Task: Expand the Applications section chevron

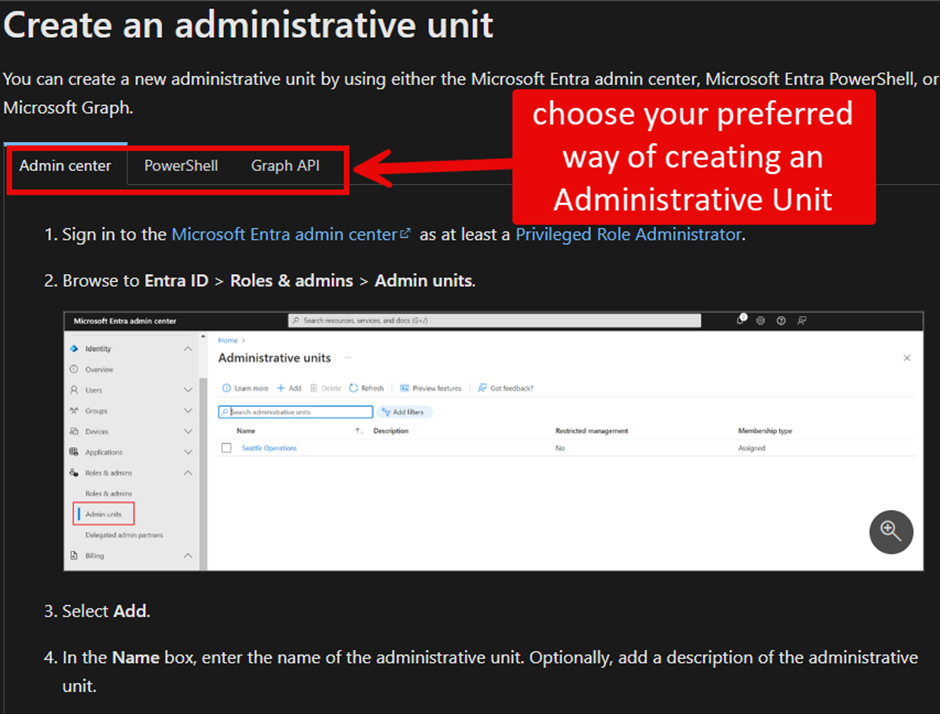Action: [x=188, y=452]
